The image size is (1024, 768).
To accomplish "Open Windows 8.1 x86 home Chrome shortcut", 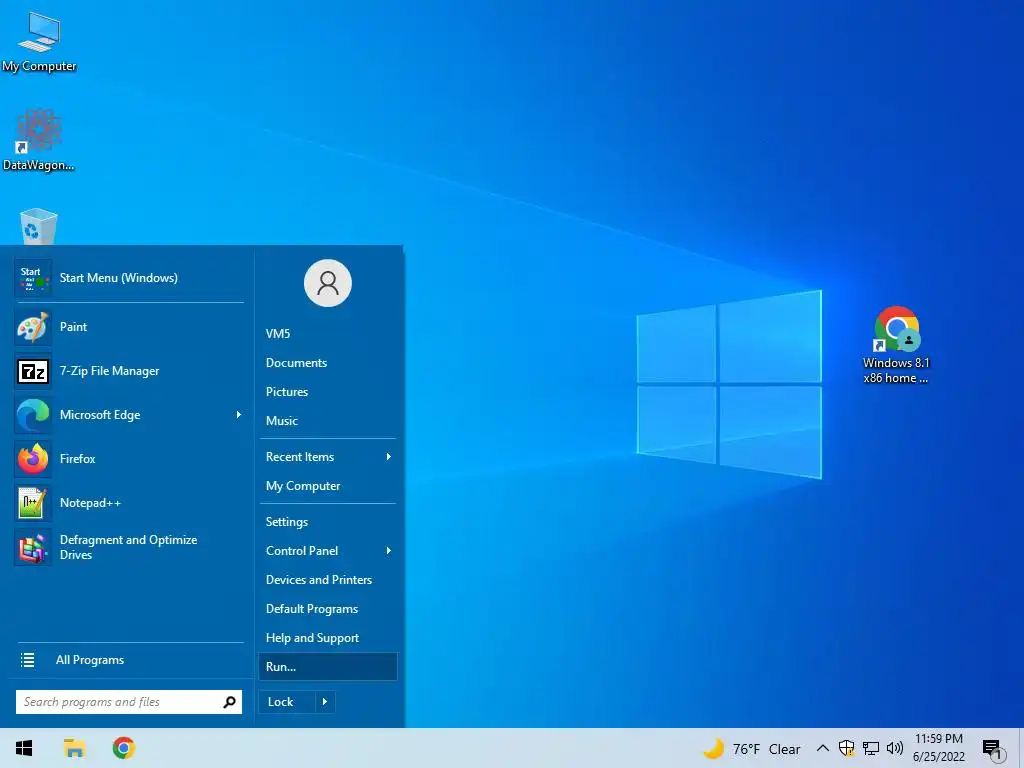I will tap(896, 345).
